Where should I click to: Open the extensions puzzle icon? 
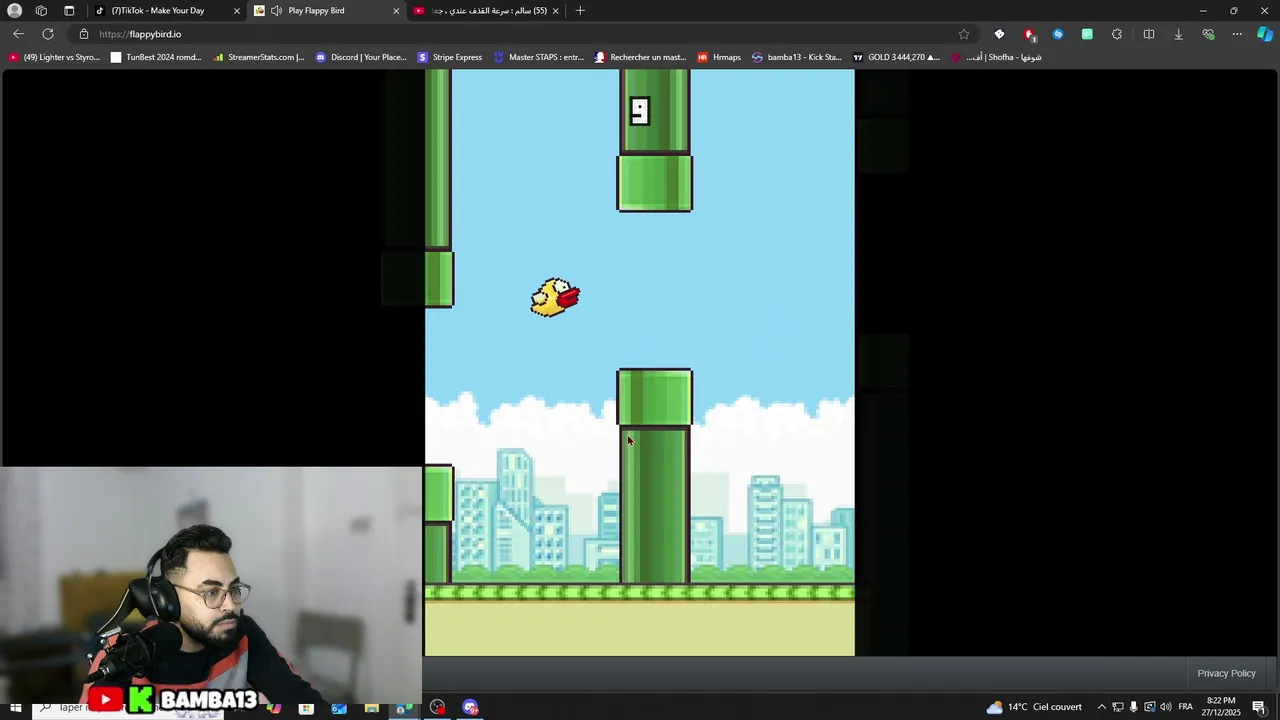coord(1117,34)
